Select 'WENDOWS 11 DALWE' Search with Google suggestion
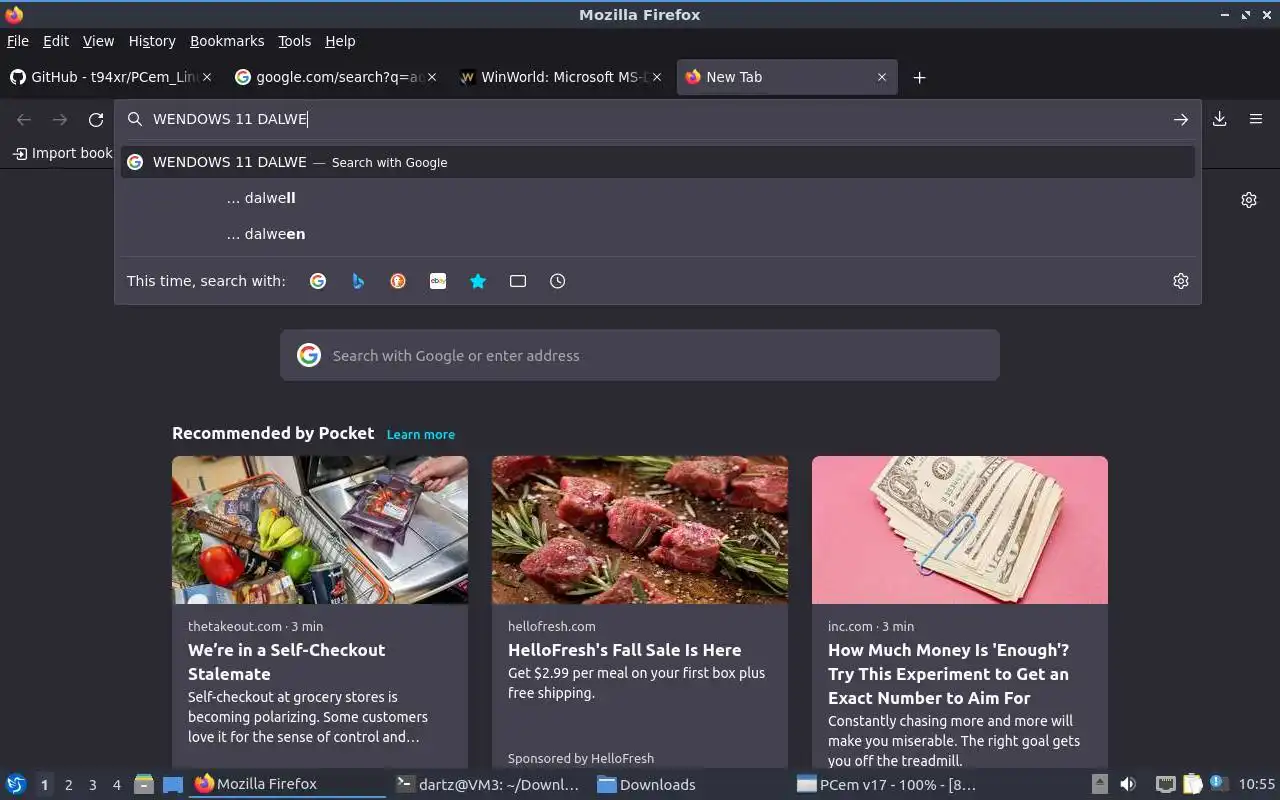The height and width of the screenshot is (800, 1280). (658, 162)
